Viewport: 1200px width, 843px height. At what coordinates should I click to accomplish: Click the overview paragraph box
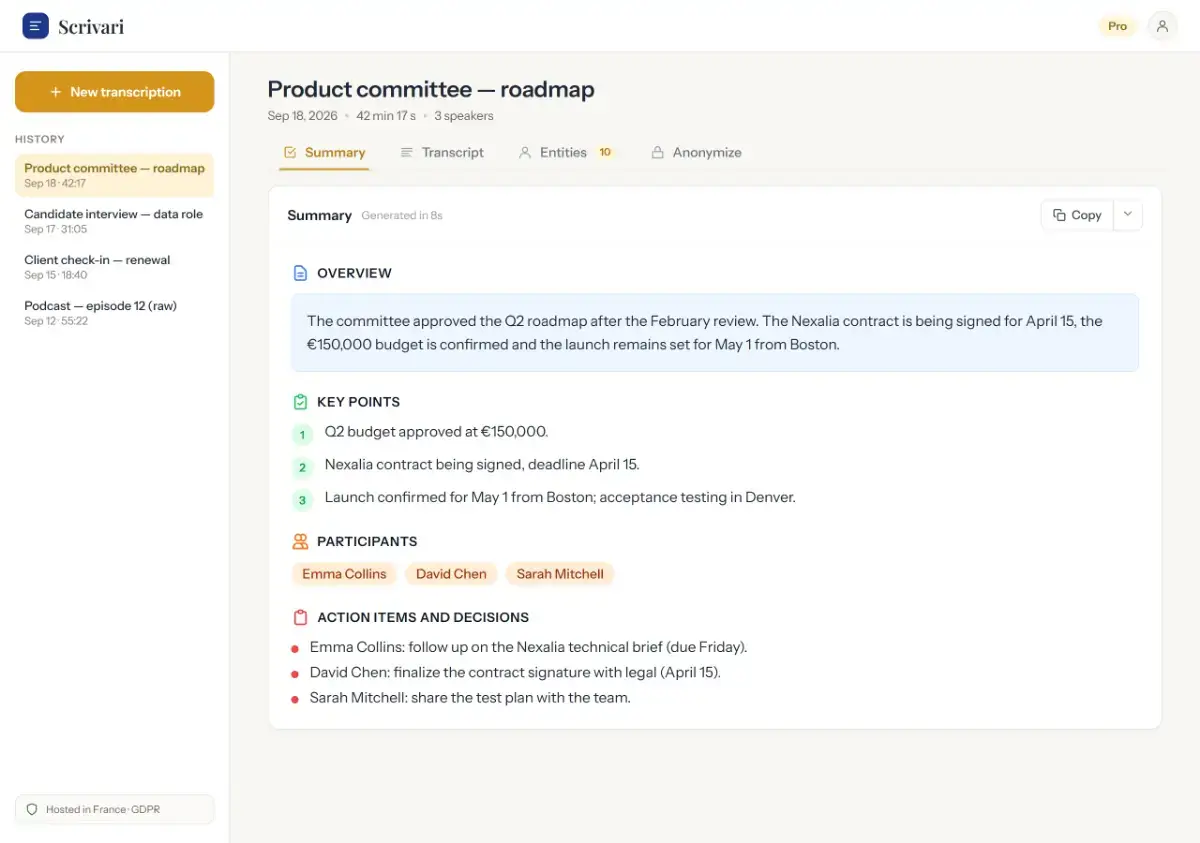[x=715, y=333]
